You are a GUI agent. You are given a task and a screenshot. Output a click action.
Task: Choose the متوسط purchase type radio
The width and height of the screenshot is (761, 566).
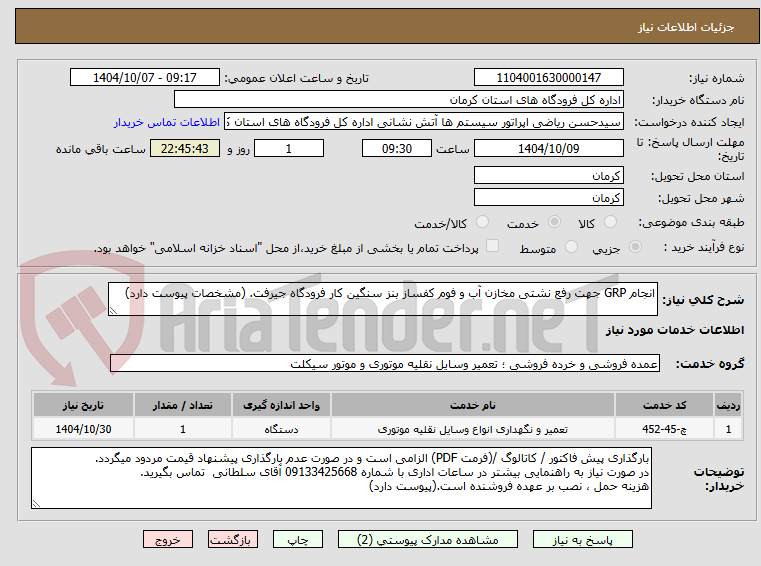pyautogui.click(x=572, y=247)
